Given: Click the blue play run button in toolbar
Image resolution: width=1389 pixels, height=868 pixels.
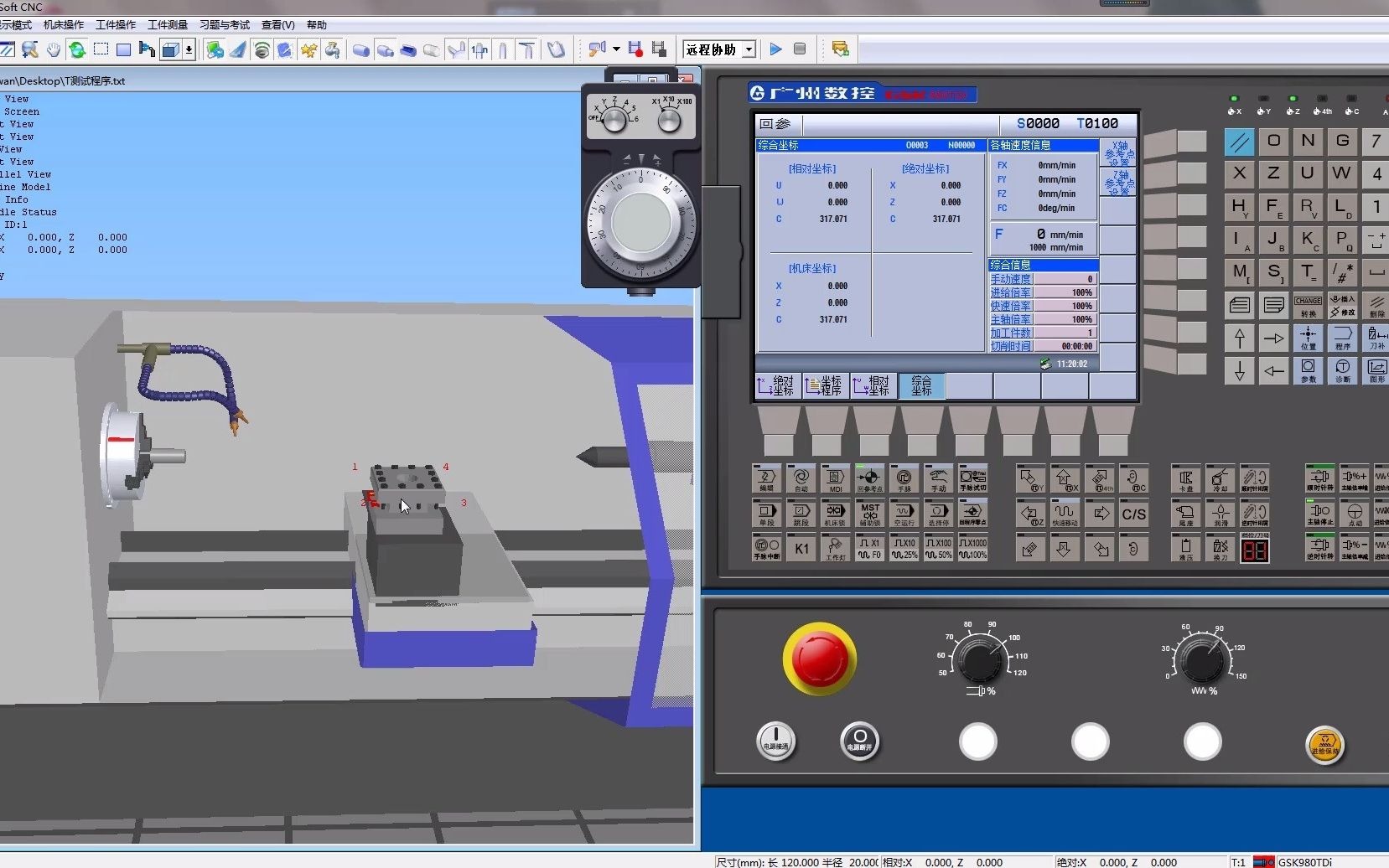Looking at the screenshot, I should coord(776,49).
